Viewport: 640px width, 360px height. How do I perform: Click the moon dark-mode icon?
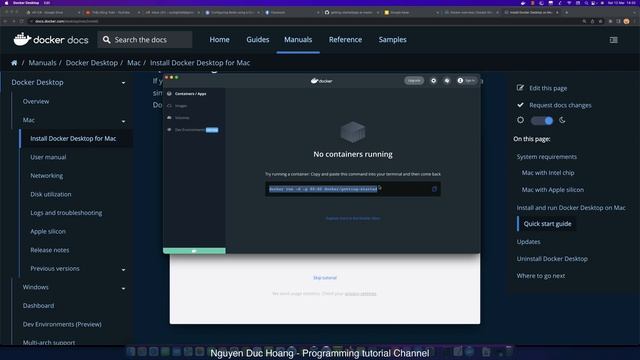pos(562,120)
